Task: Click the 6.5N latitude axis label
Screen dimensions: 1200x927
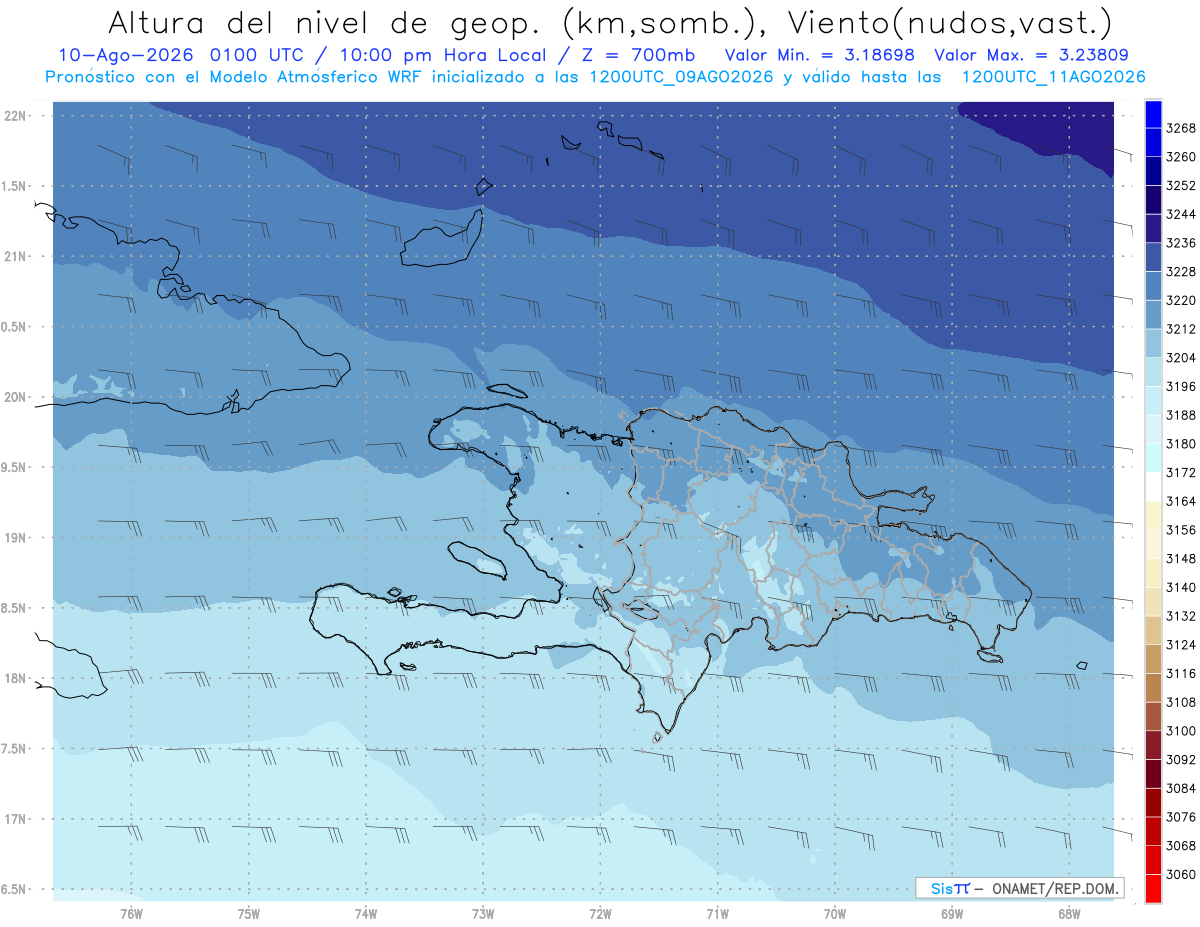Action: click(x=14, y=889)
